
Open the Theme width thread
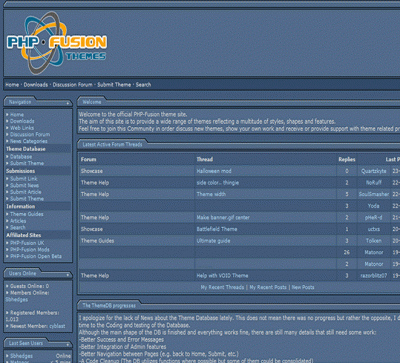click(x=211, y=194)
